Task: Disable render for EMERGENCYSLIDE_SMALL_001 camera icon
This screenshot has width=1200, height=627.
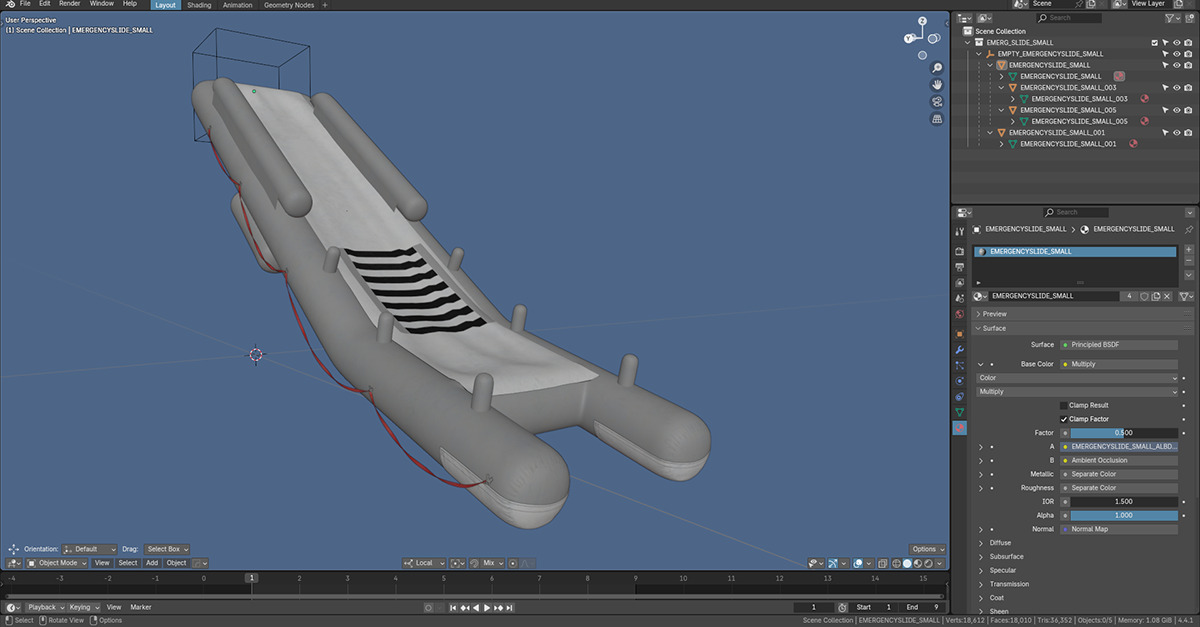Action: (1188, 132)
